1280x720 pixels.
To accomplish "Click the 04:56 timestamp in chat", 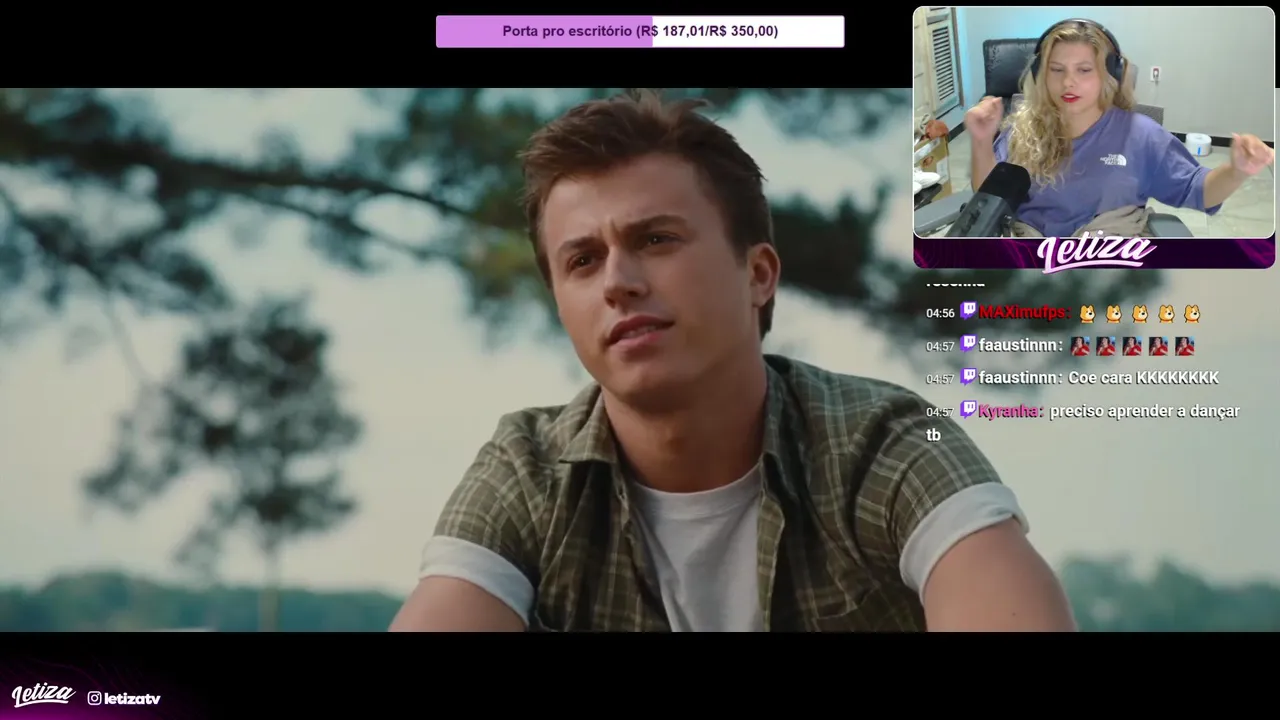I will click(x=940, y=313).
